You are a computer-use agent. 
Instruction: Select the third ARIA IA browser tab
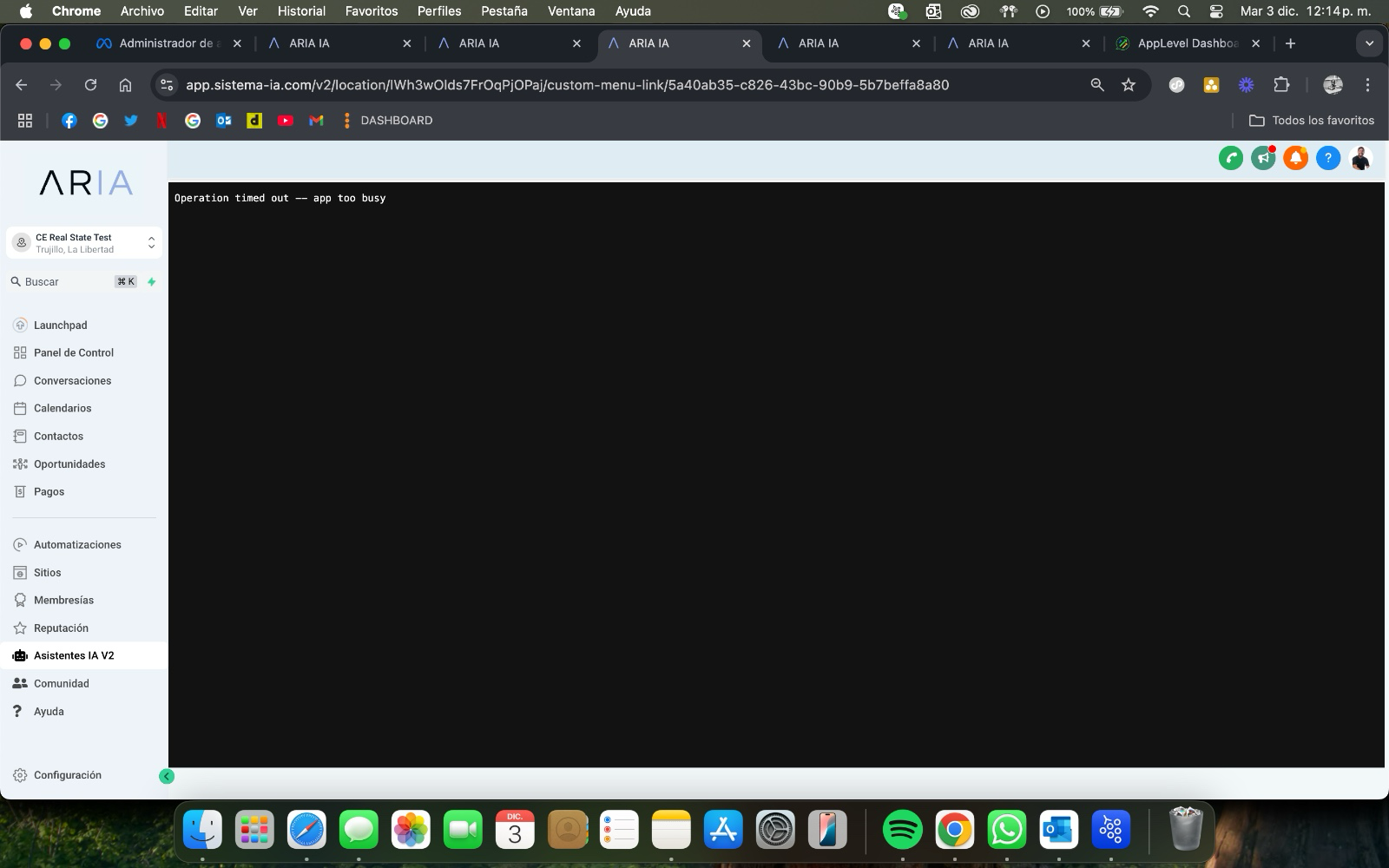(648, 43)
